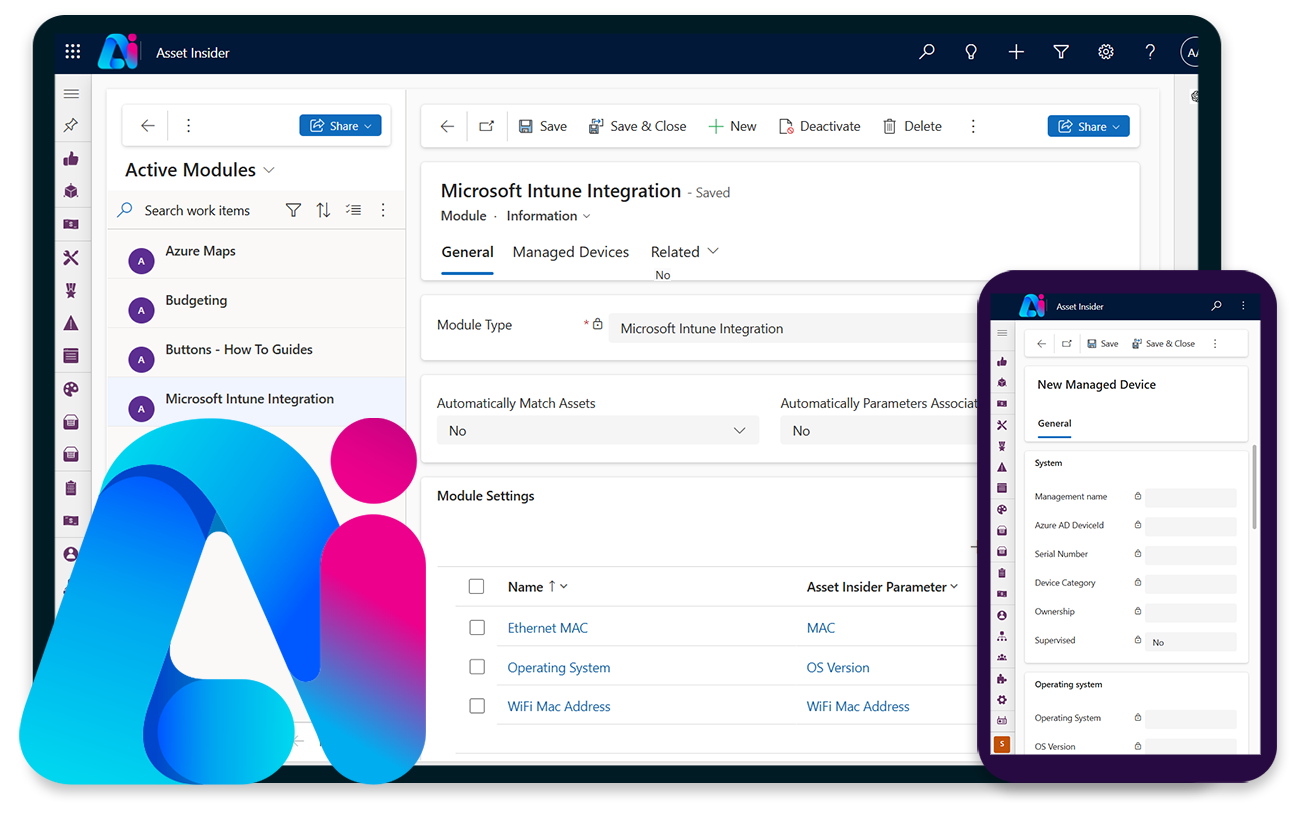The image size is (1300, 829).
Task: Open the MAC parameter link
Action: click(820, 628)
